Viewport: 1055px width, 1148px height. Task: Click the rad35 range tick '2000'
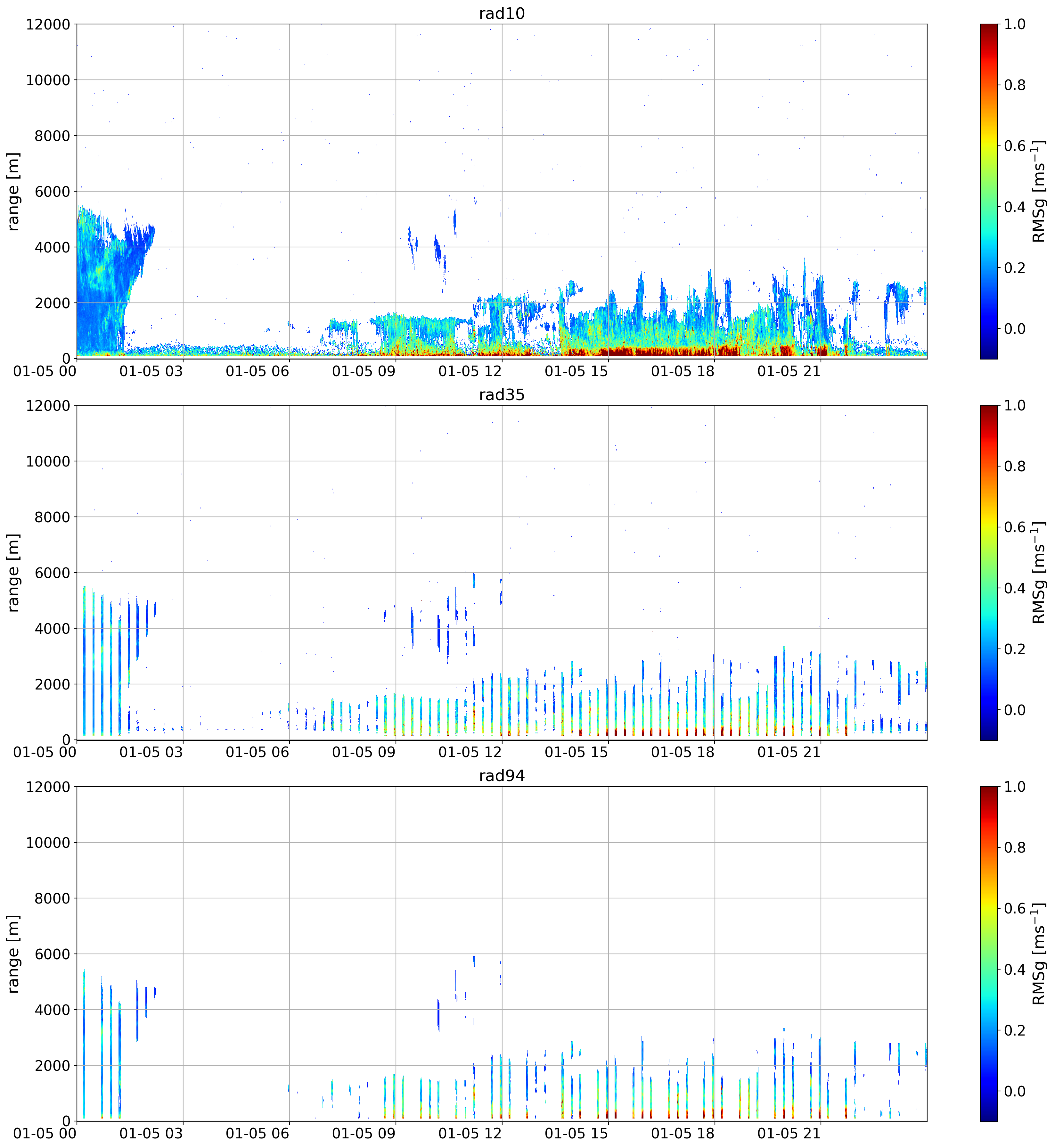[x=53, y=685]
